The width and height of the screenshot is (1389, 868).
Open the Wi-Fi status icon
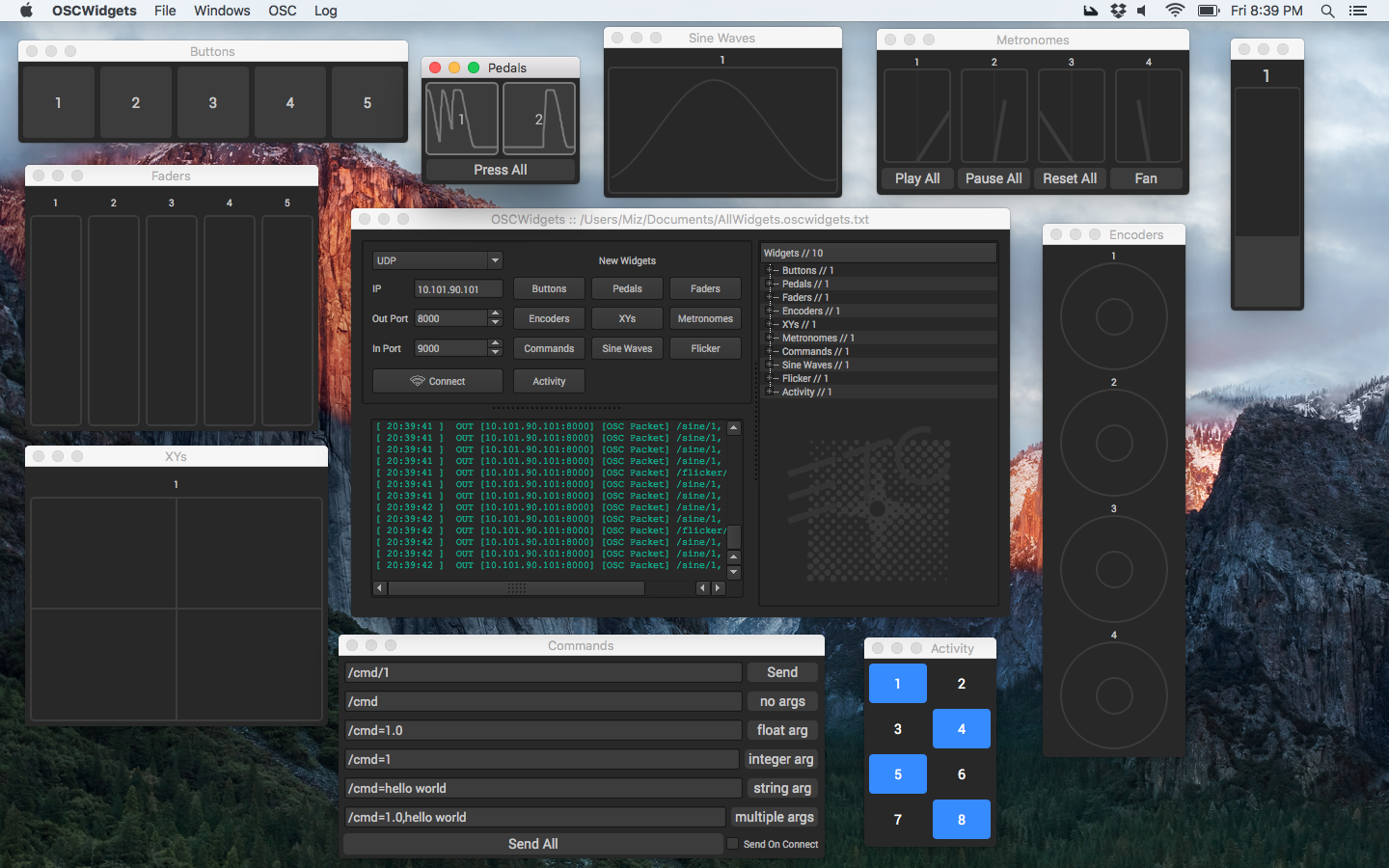pos(1174,11)
